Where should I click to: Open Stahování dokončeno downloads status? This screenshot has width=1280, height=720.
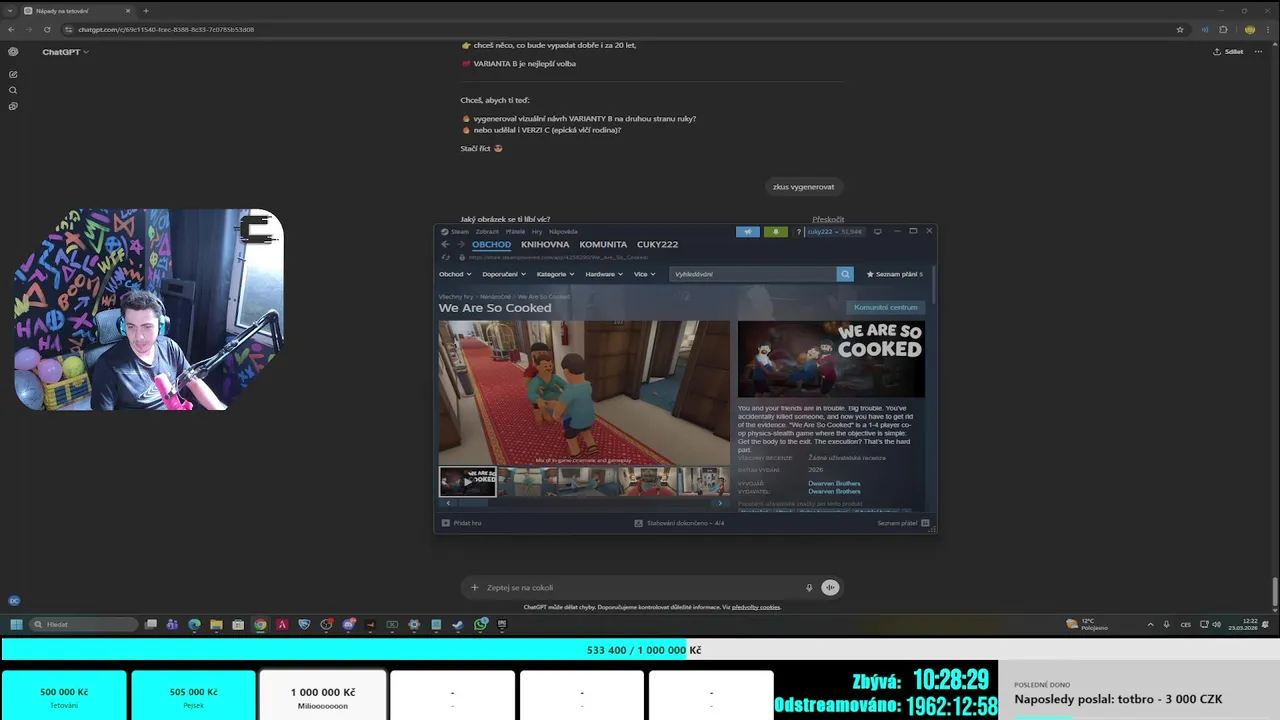point(679,523)
